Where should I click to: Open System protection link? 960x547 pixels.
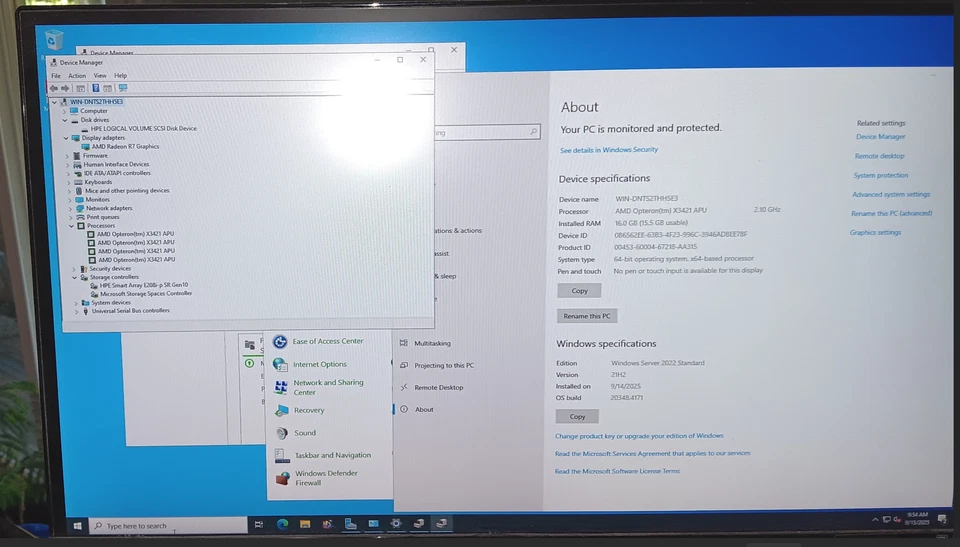pyautogui.click(x=880, y=175)
